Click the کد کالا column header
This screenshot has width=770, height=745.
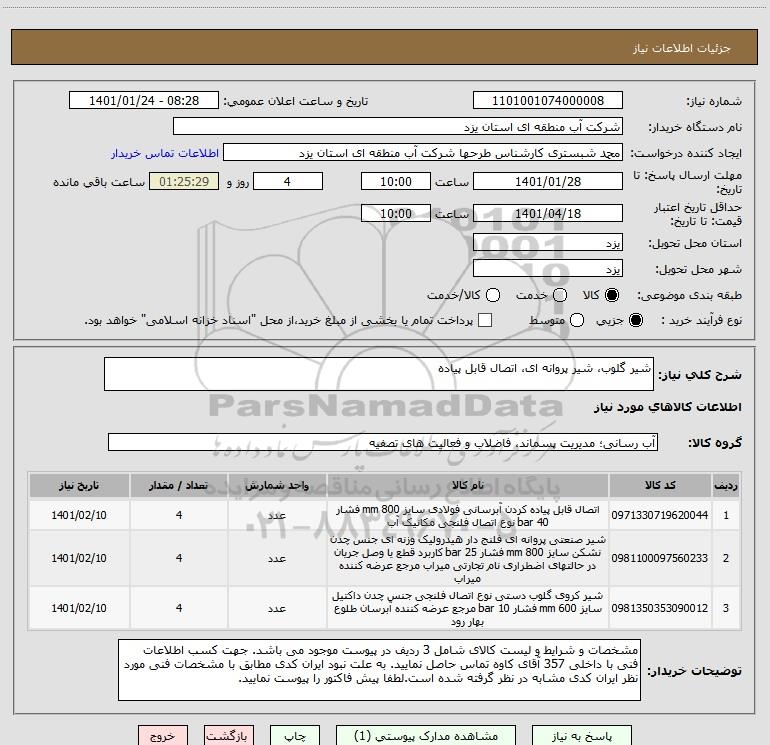pyautogui.click(x=660, y=486)
